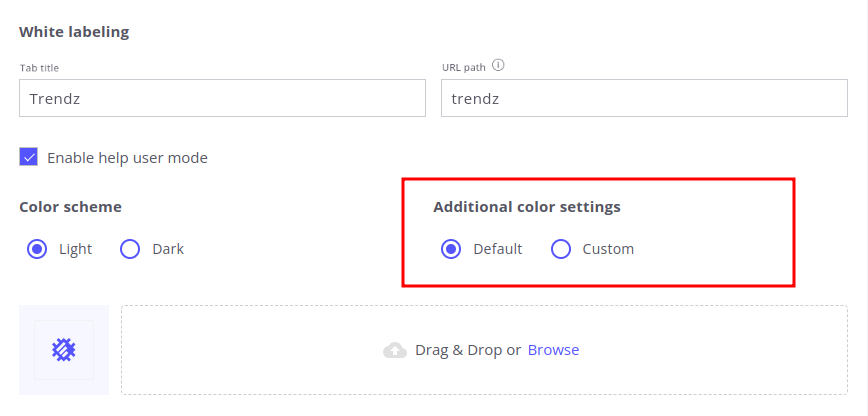Screen dimensions: 868x416
Task: Choose Custom additional color settings radio button
Action: (561, 249)
